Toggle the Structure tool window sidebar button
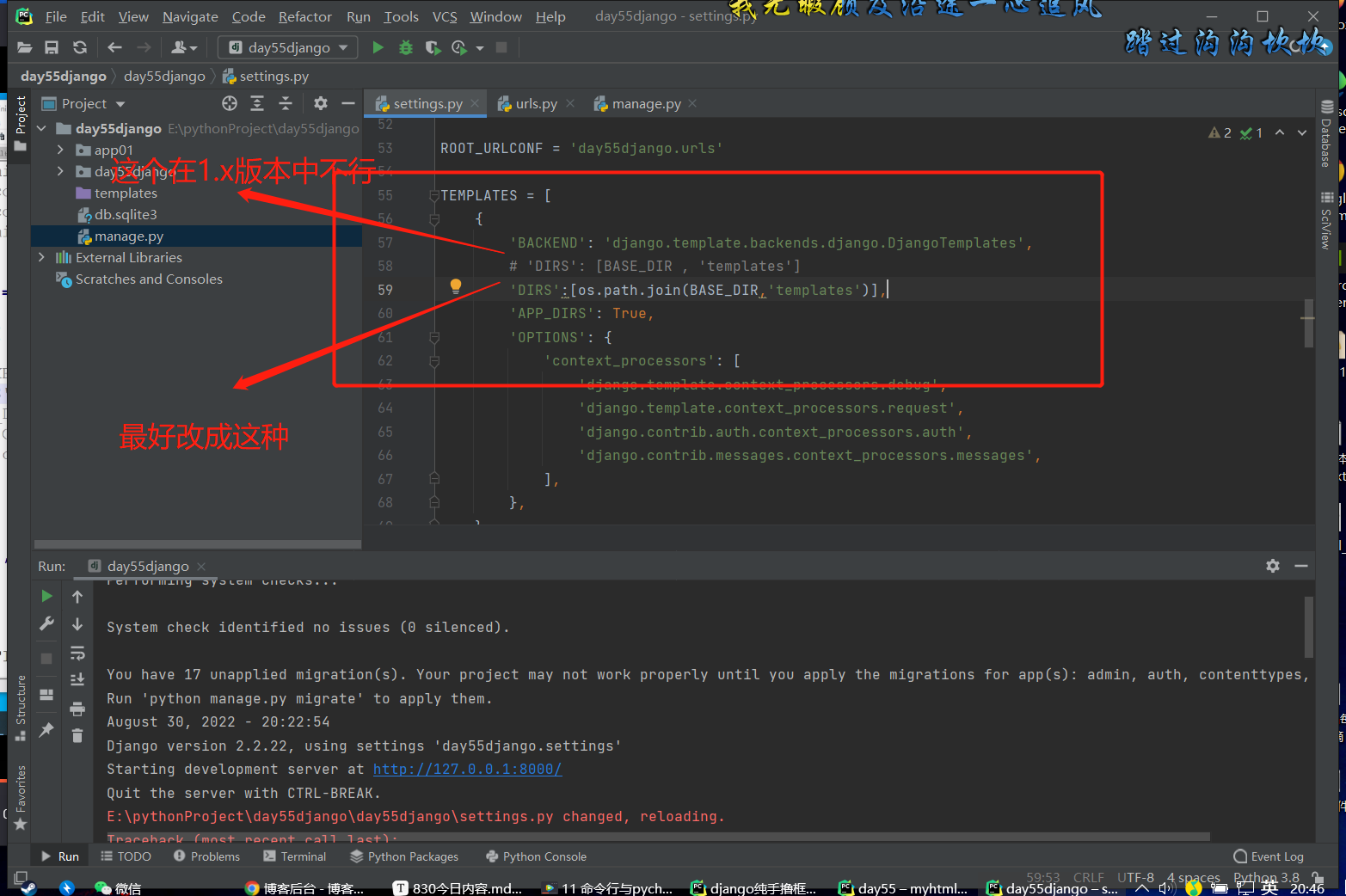The image size is (1346, 896). pyautogui.click(x=21, y=708)
